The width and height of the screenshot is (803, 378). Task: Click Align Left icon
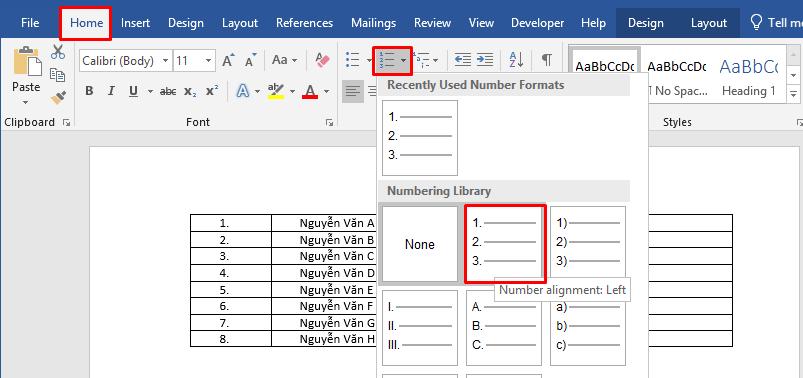point(352,91)
